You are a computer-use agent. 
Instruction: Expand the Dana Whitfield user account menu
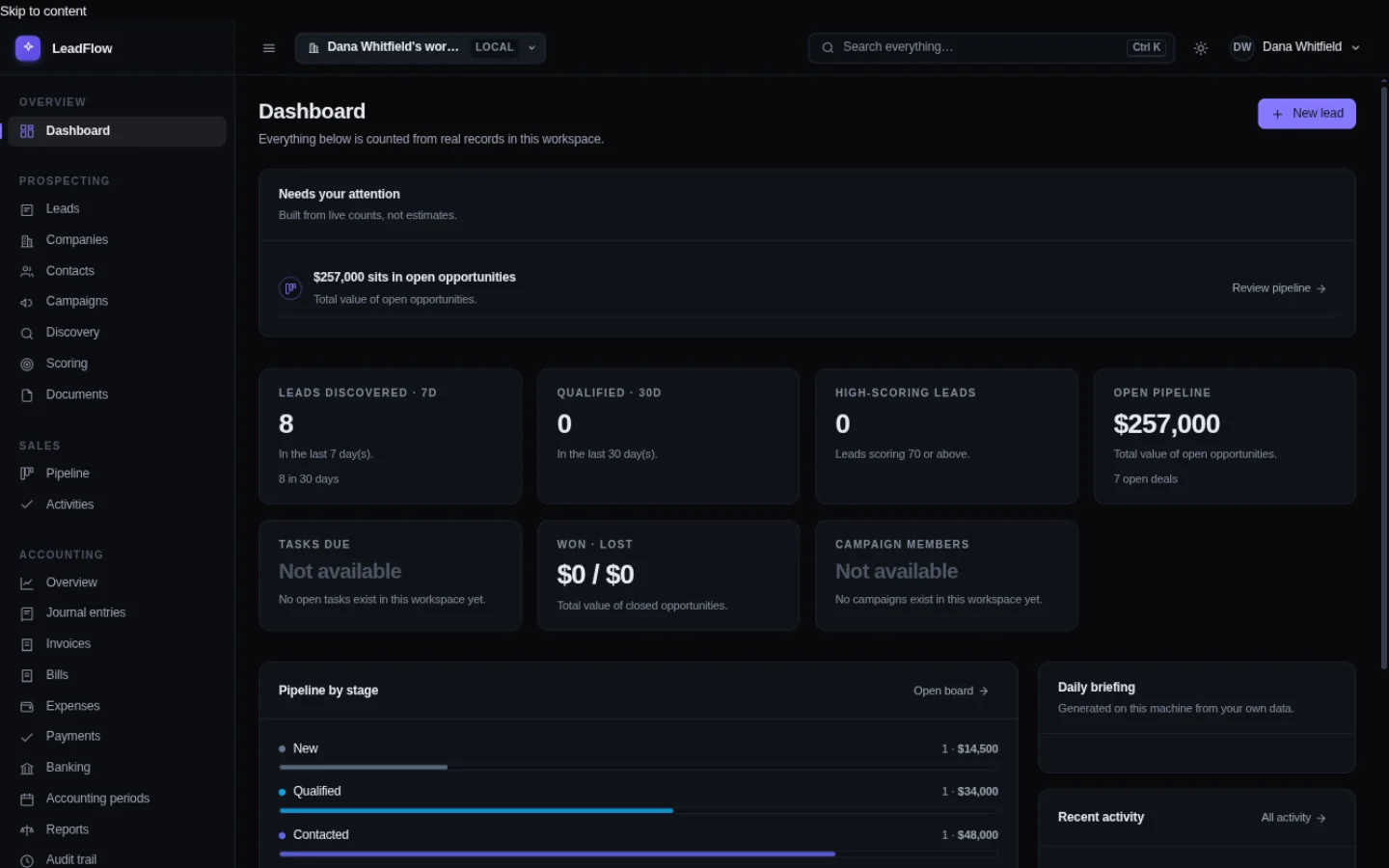[1295, 47]
